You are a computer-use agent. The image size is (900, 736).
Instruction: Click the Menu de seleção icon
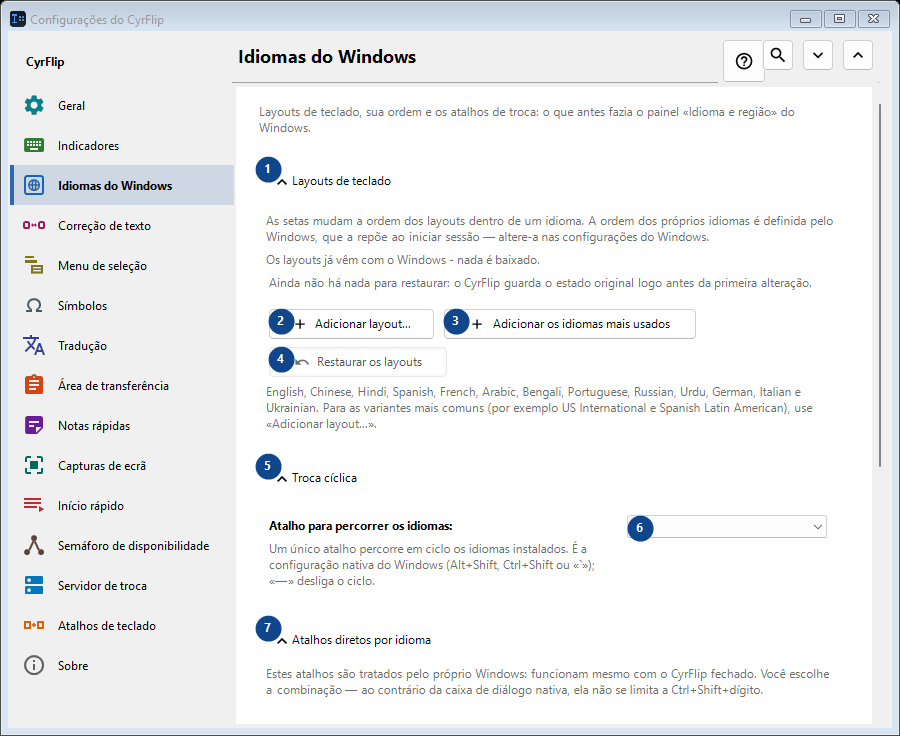pyautogui.click(x=34, y=265)
